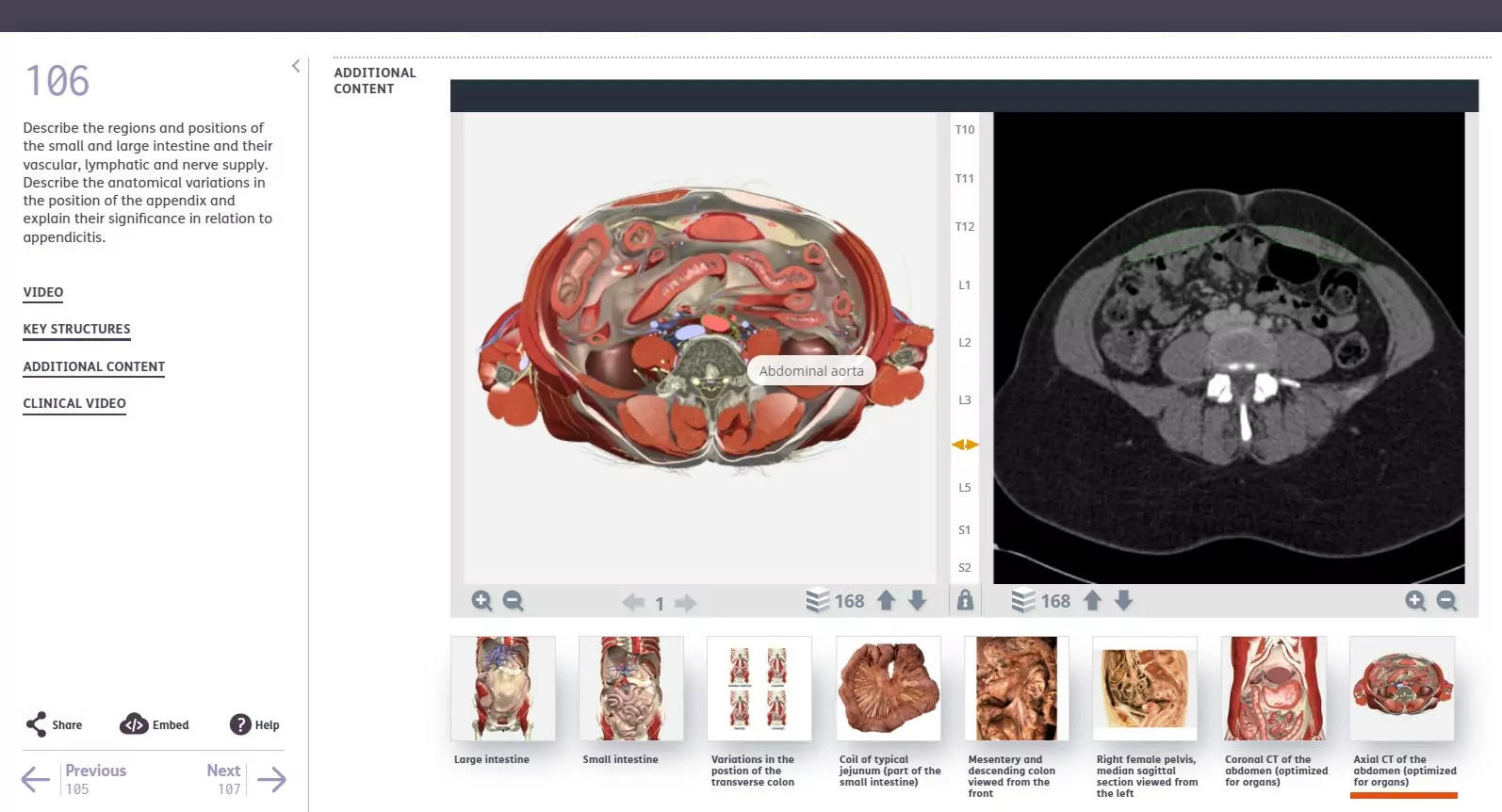
Task: Open the CLINICAL VIDEO link
Action: point(74,403)
